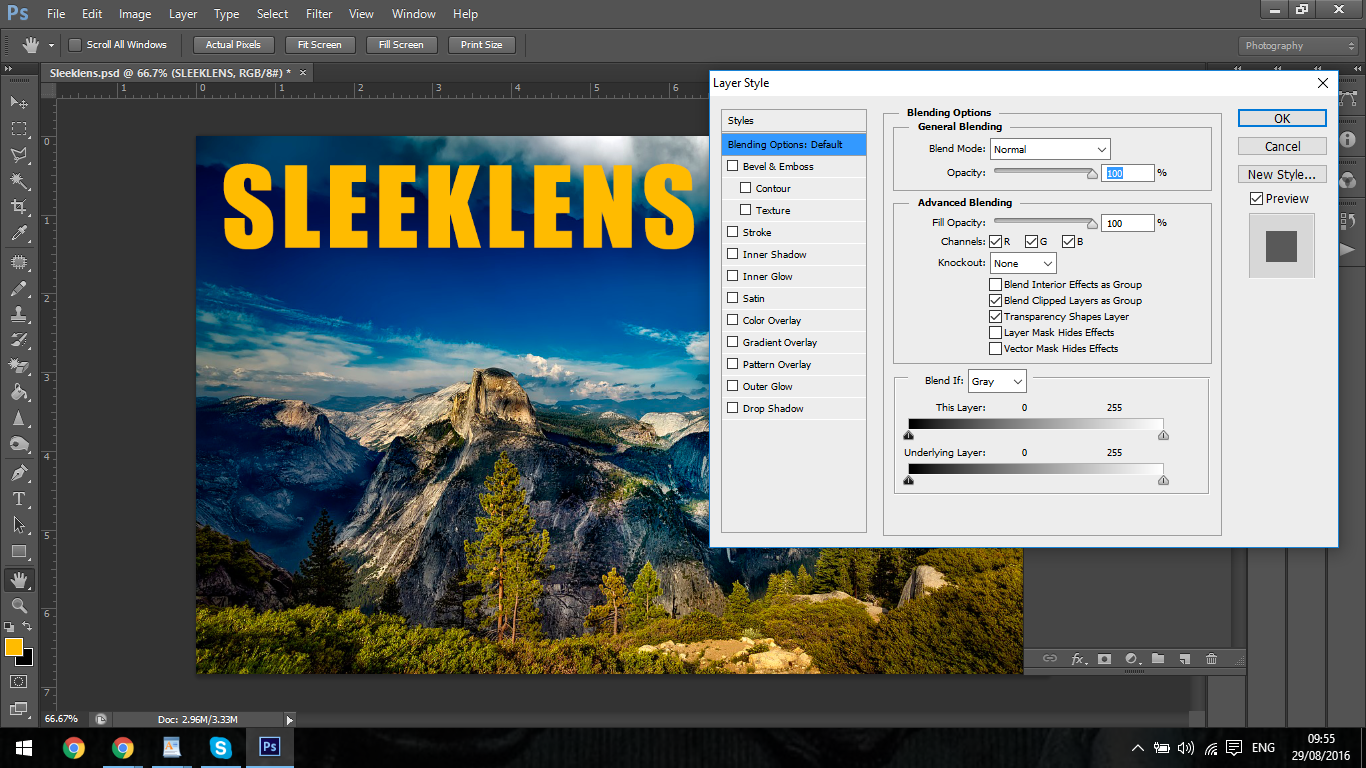This screenshot has height=768, width=1366.
Task: Click the Fit Screen button
Action: [x=319, y=44]
